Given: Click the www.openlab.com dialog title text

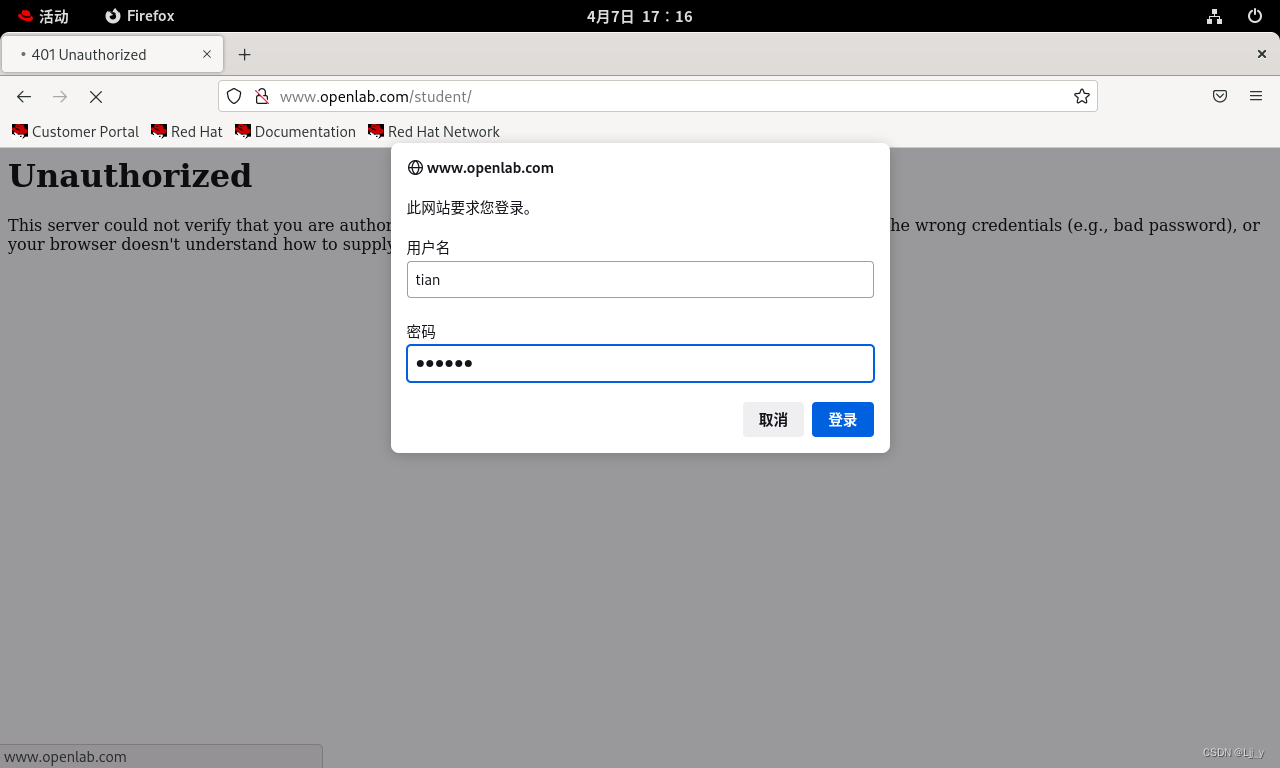Looking at the screenshot, I should (490, 168).
